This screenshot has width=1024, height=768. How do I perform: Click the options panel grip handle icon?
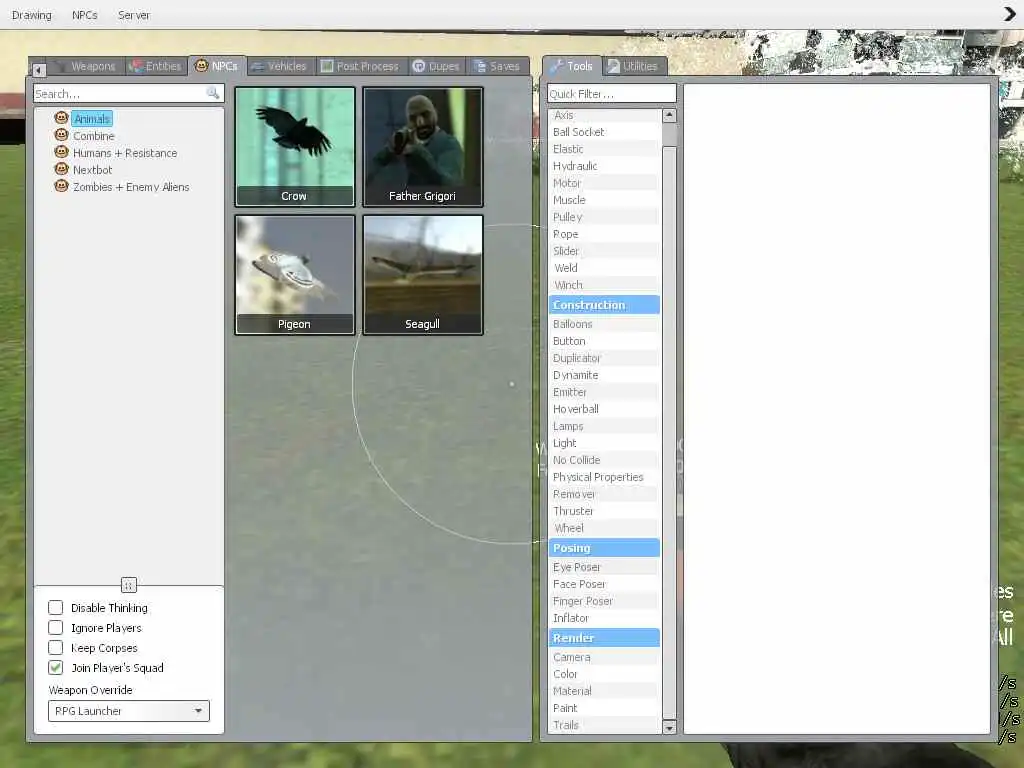(129, 584)
